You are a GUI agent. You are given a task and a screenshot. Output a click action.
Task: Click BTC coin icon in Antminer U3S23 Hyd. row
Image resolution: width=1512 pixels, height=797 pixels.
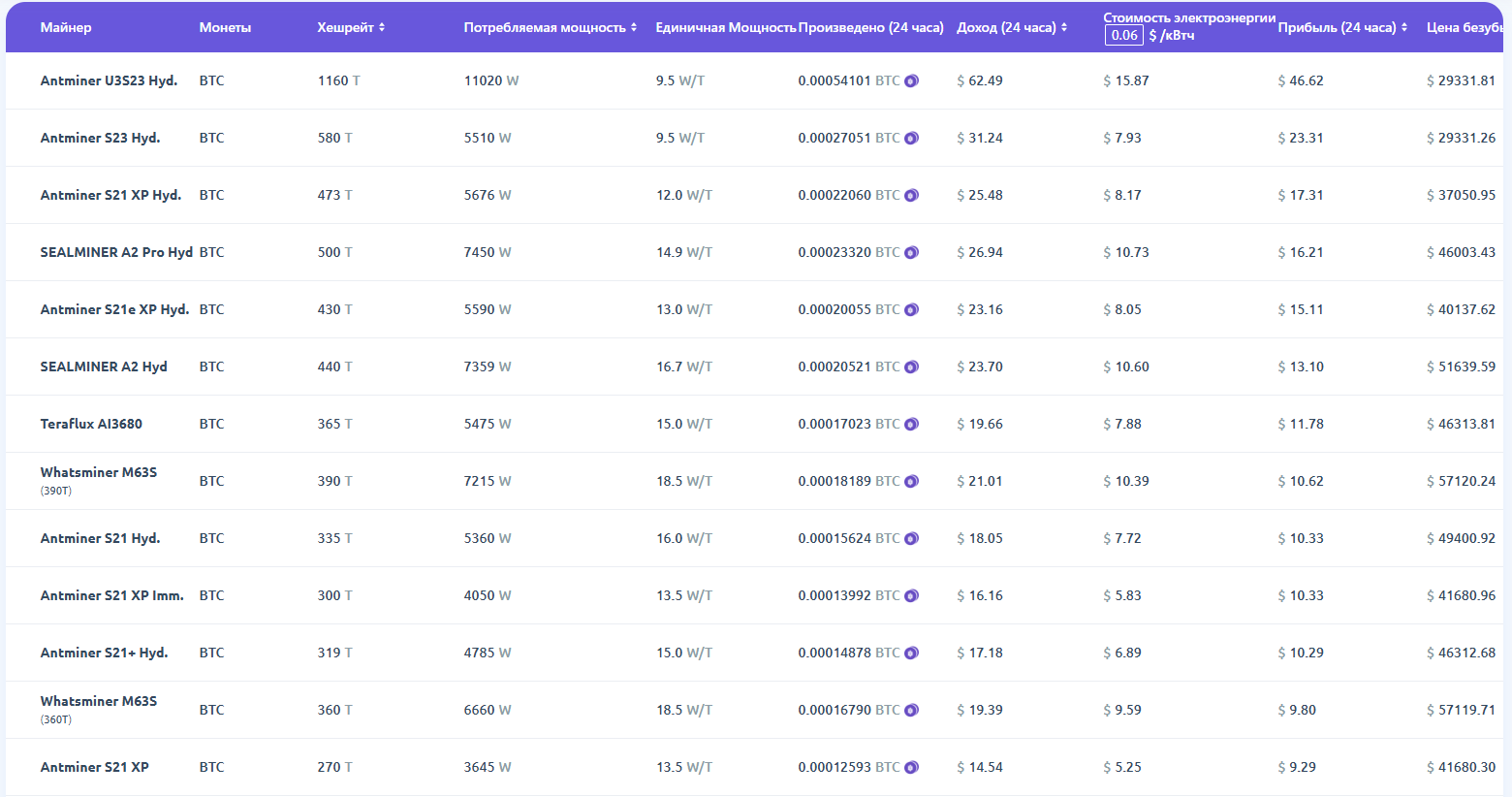pos(911,81)
